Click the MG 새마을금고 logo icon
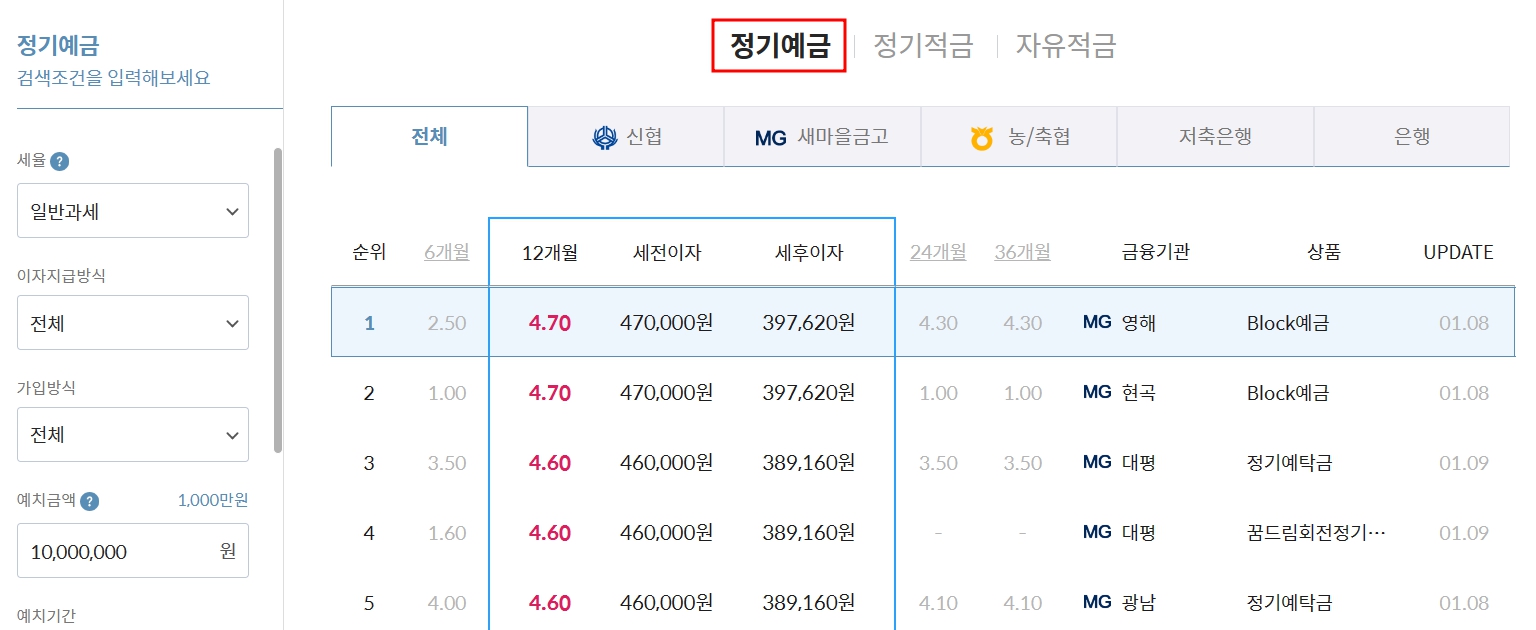Screen dimensions: 1536x630 point(770,136)
